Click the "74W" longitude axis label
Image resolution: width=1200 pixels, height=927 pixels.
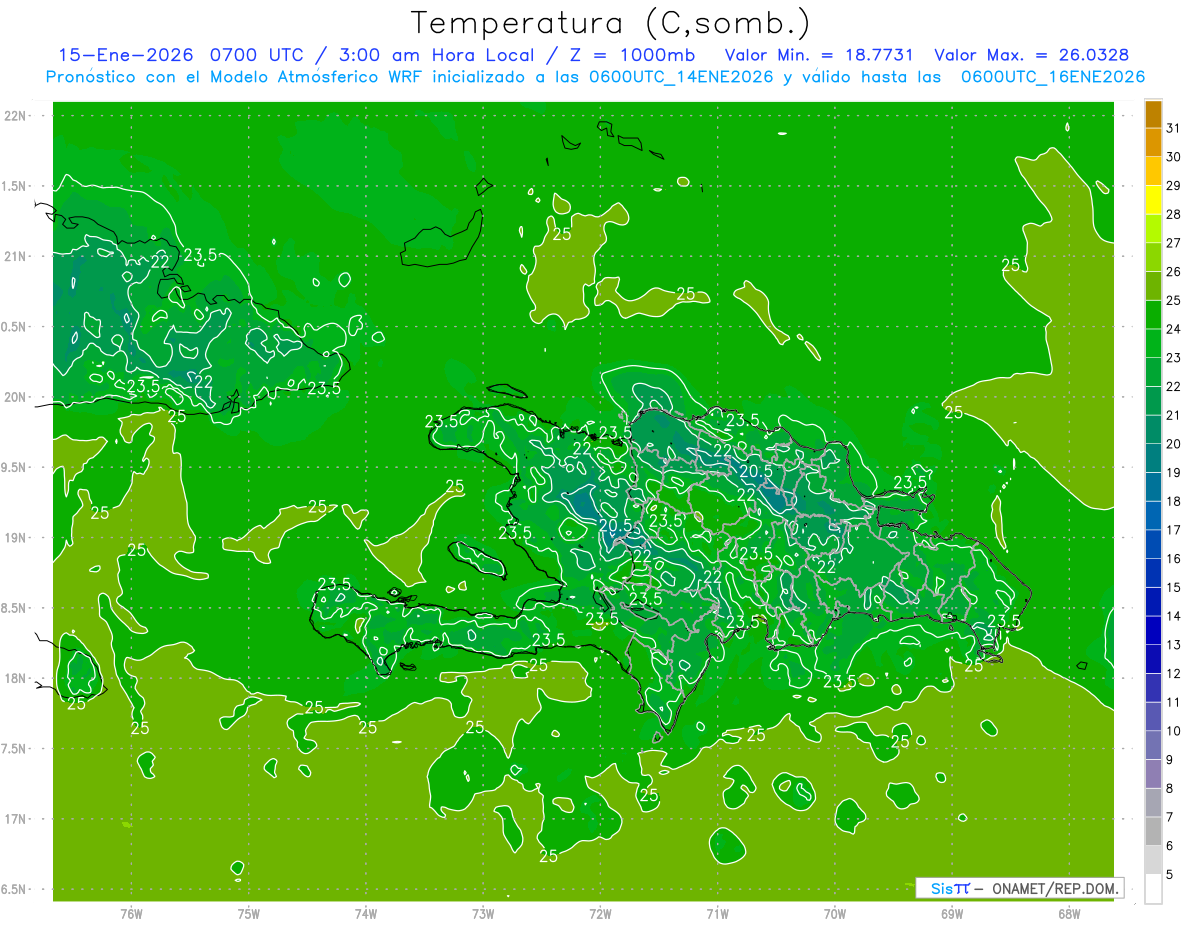click(x=366, y=913)
